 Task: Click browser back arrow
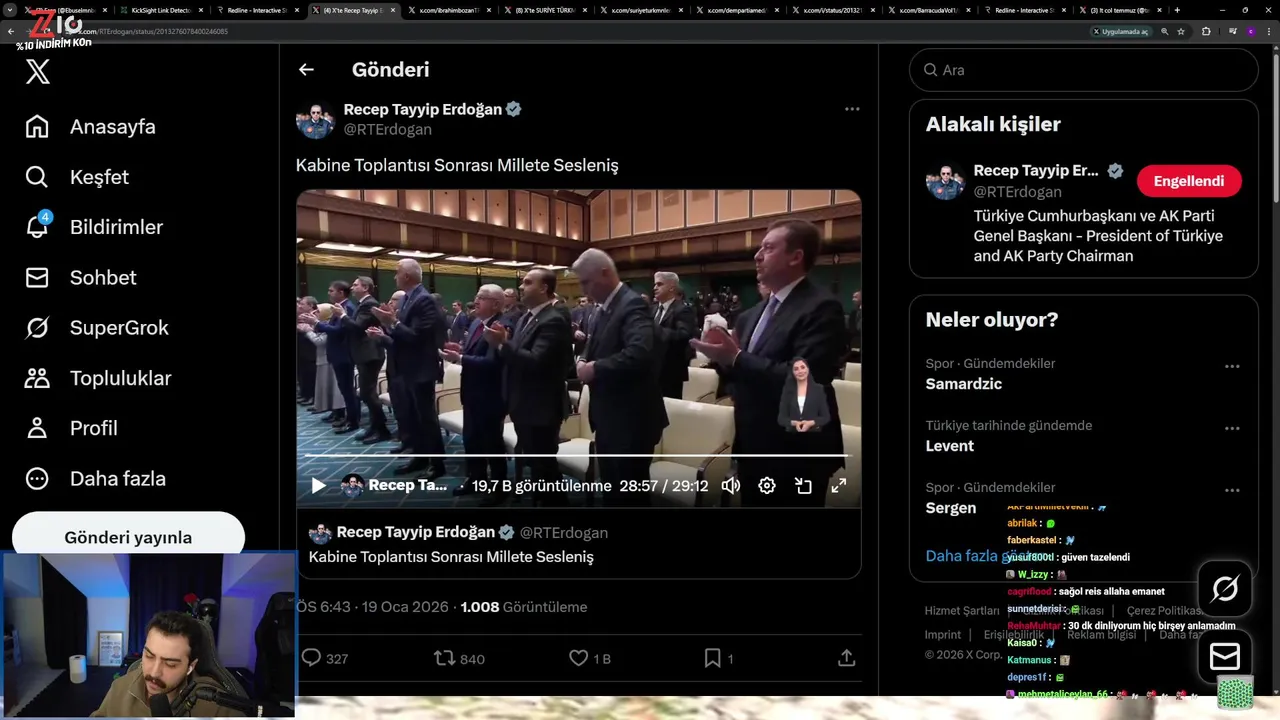pyautogui.click(x=11, y=31)
